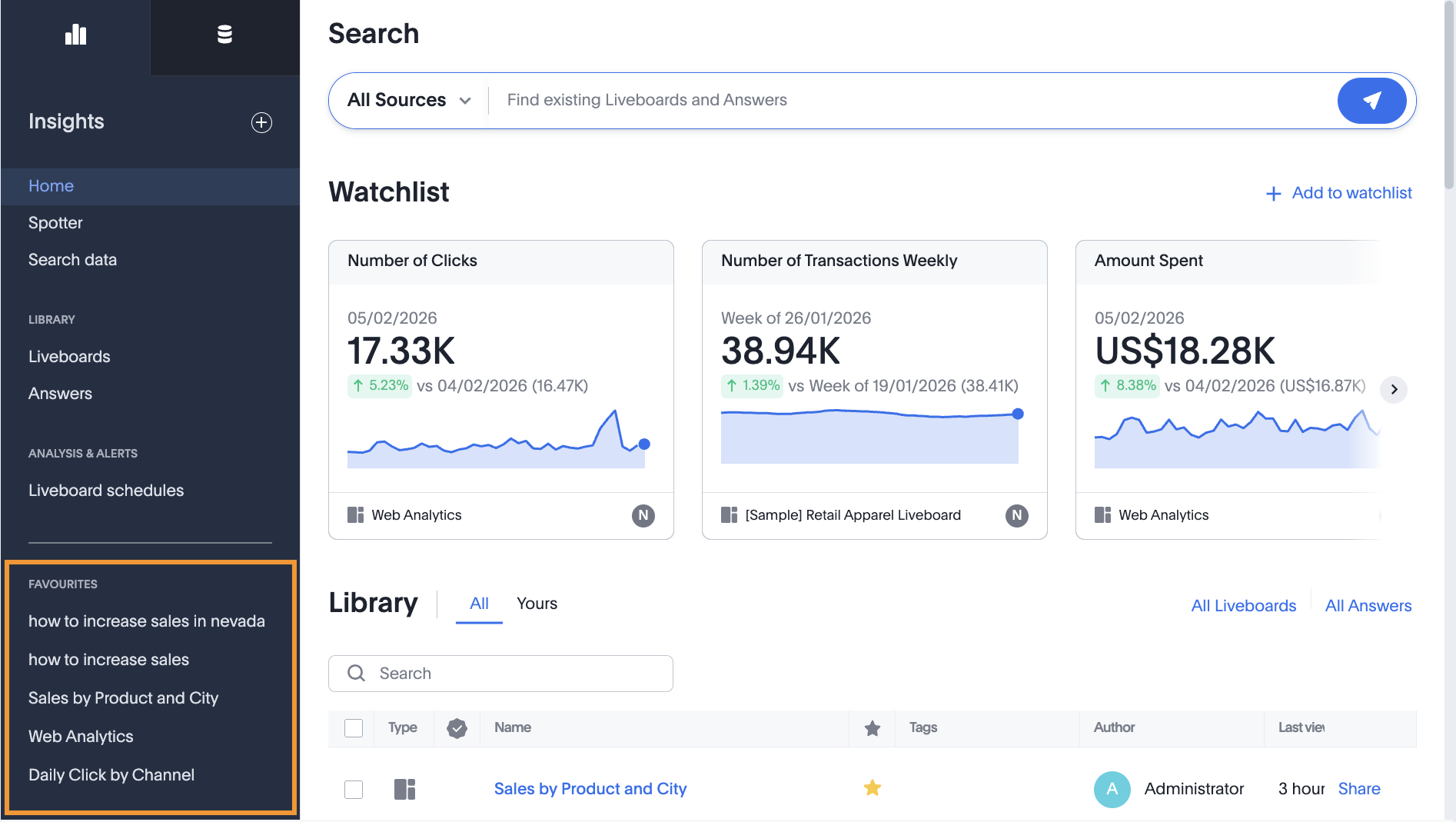The height and width of the screenshot is (822, 1456).
Task: Unfavourite Sales by Product and City star
Action: pyautogui.click(x=872, y=788)
